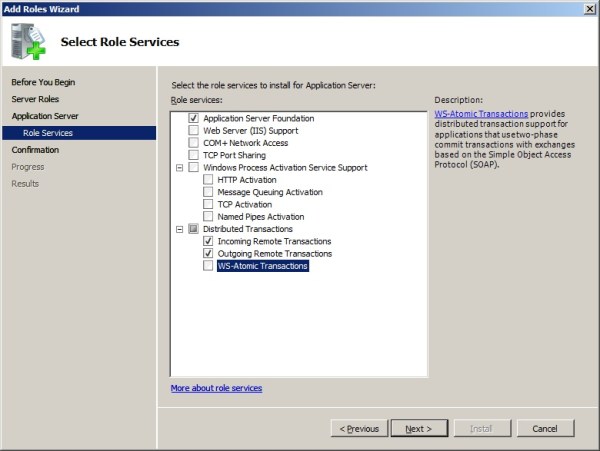Enable Message Queuing Activation
This screenshot has height=451, width=600.
[x=208, y=192]
